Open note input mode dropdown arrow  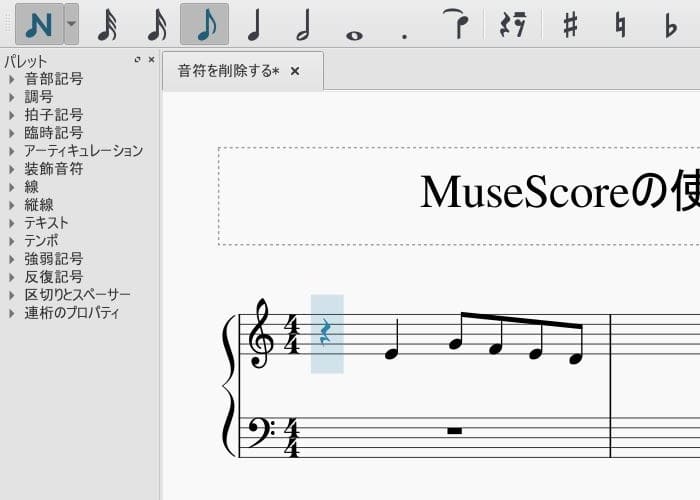[71, 24]
